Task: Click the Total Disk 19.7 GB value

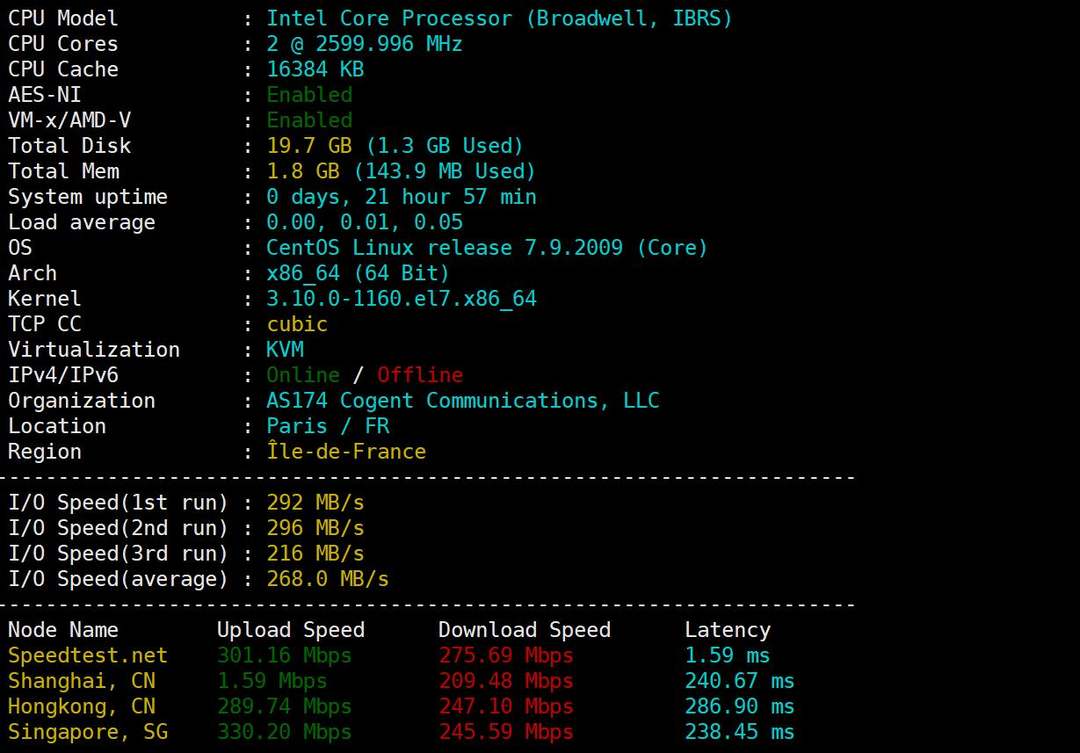Action: [x=309, y=146]
